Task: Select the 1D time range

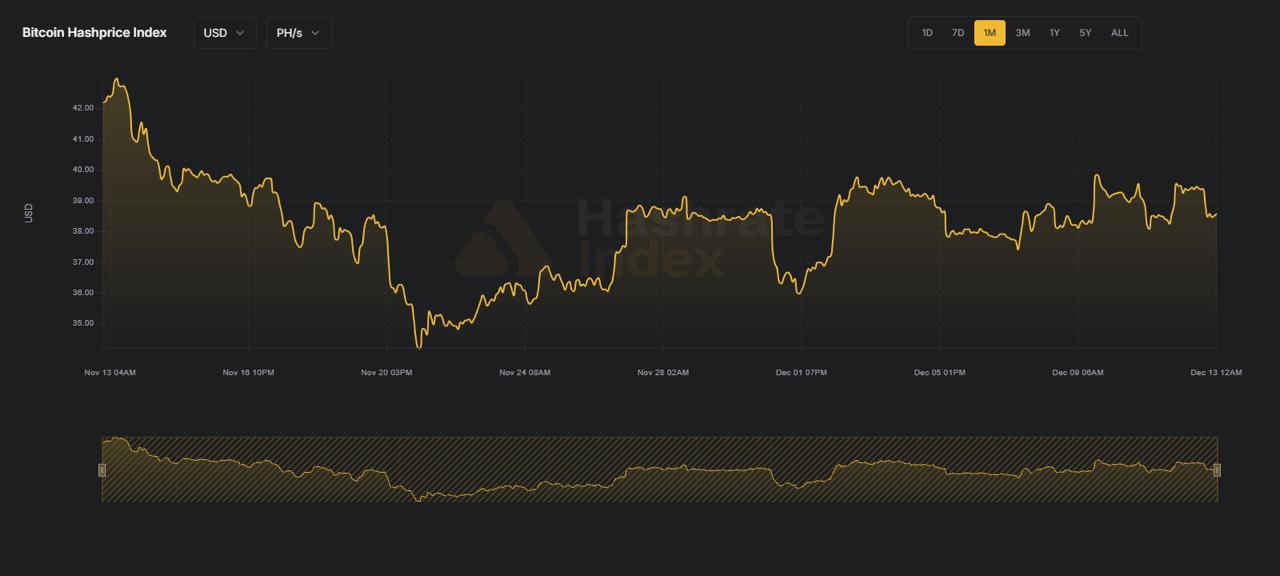Action: (x=925, y=32)
